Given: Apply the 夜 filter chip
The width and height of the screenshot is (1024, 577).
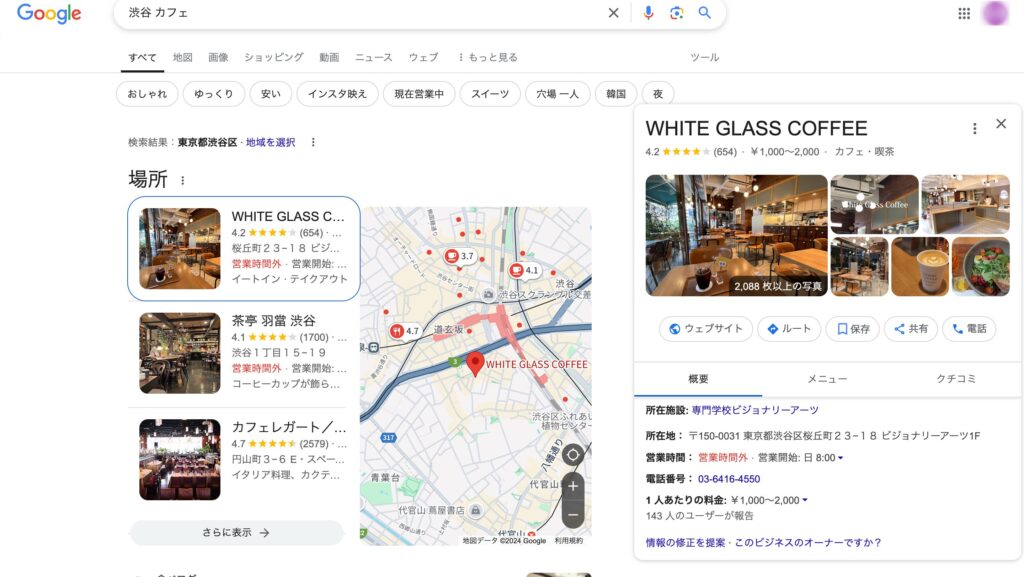Looking at the screenshot, I should (658, 94).
